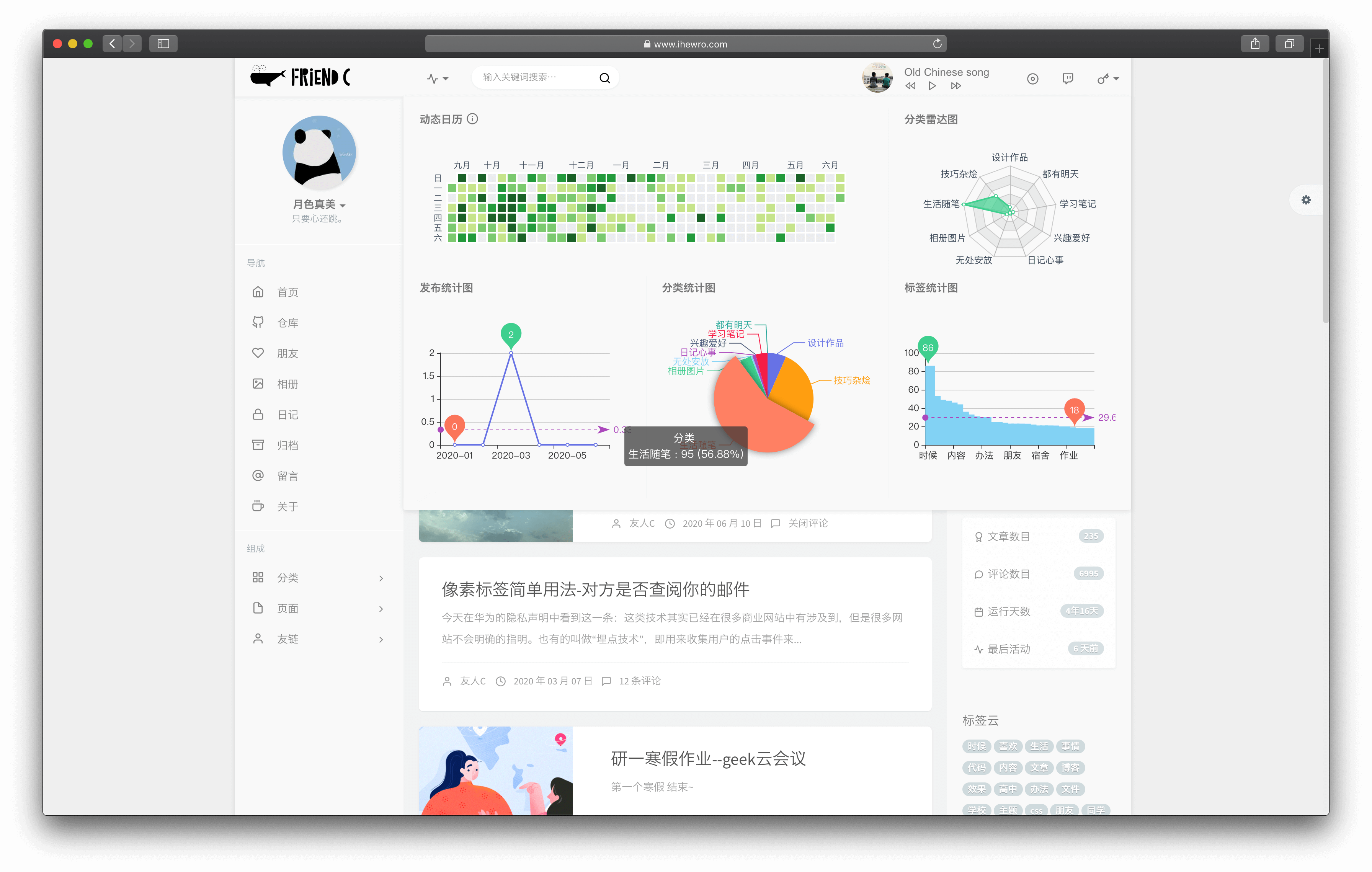This screenshot has height=872, width=1372.
Task: Click the 0 minimum marker on publish chart
Action: click(454, 427)
